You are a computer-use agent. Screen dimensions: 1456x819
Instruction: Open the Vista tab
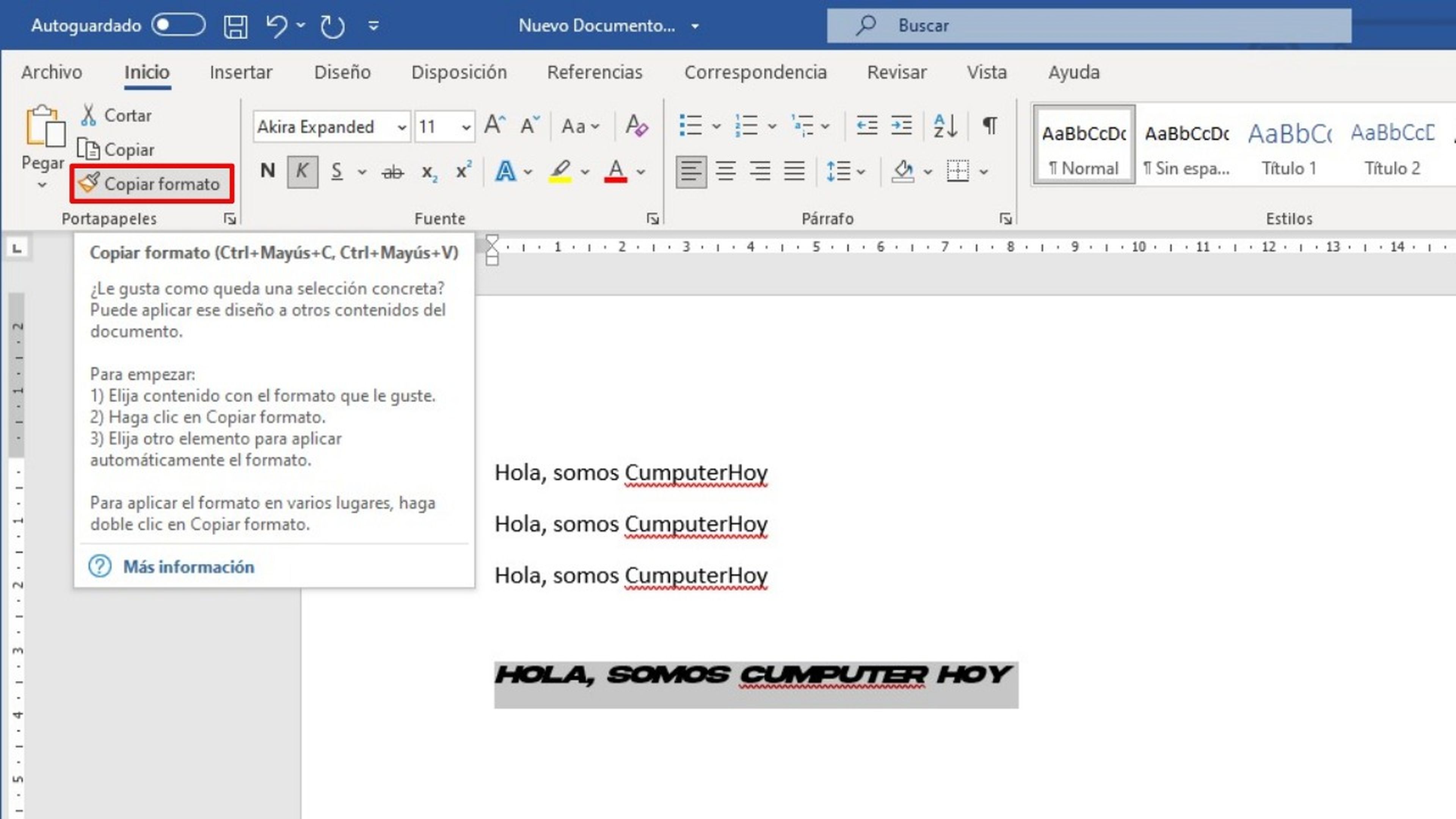(987, 72)
